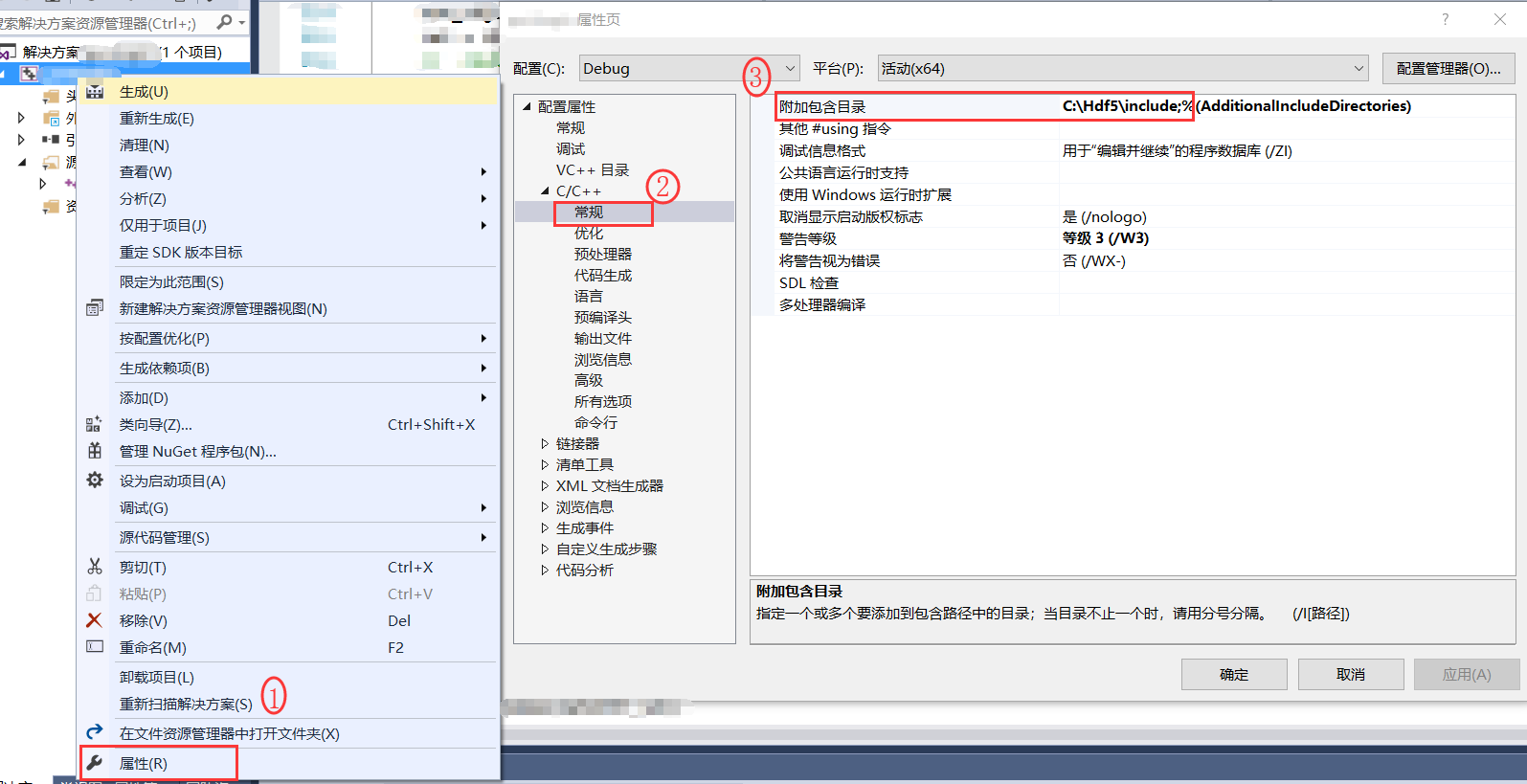Image resolution: width=1527 pixels, height=784 pixels.
Task: Expand the 浏览信息 node below XML 文档生成器
Action: [x=545, y=506]
